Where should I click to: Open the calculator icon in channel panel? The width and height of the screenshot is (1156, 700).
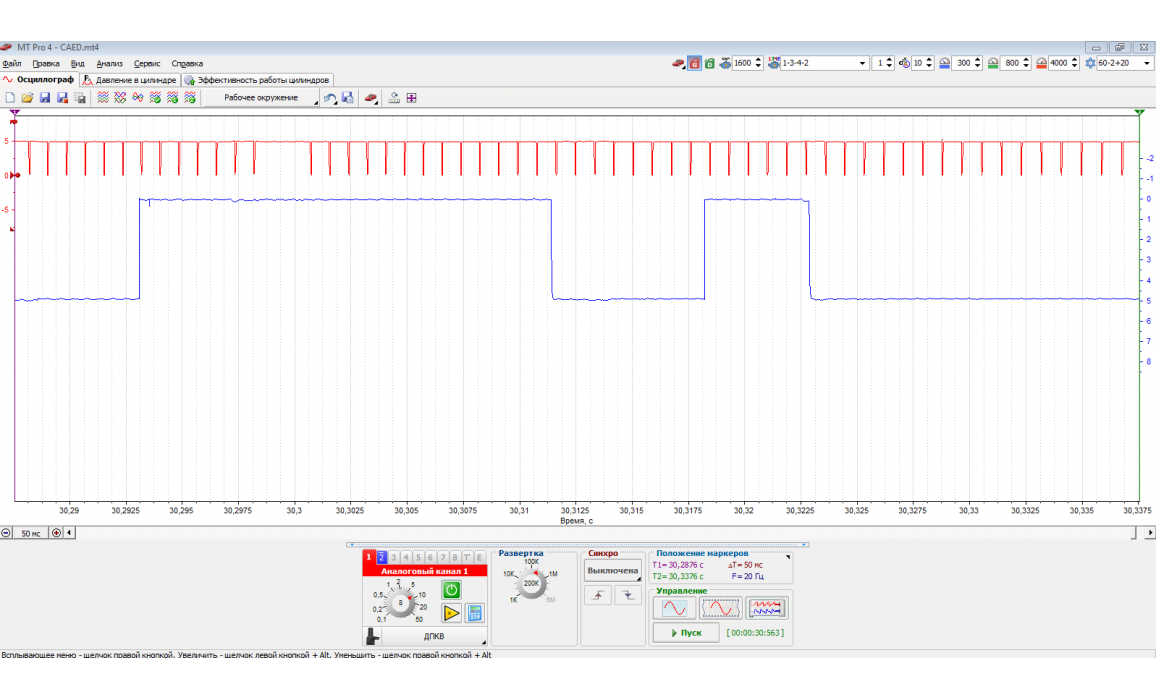pos(475,613)
